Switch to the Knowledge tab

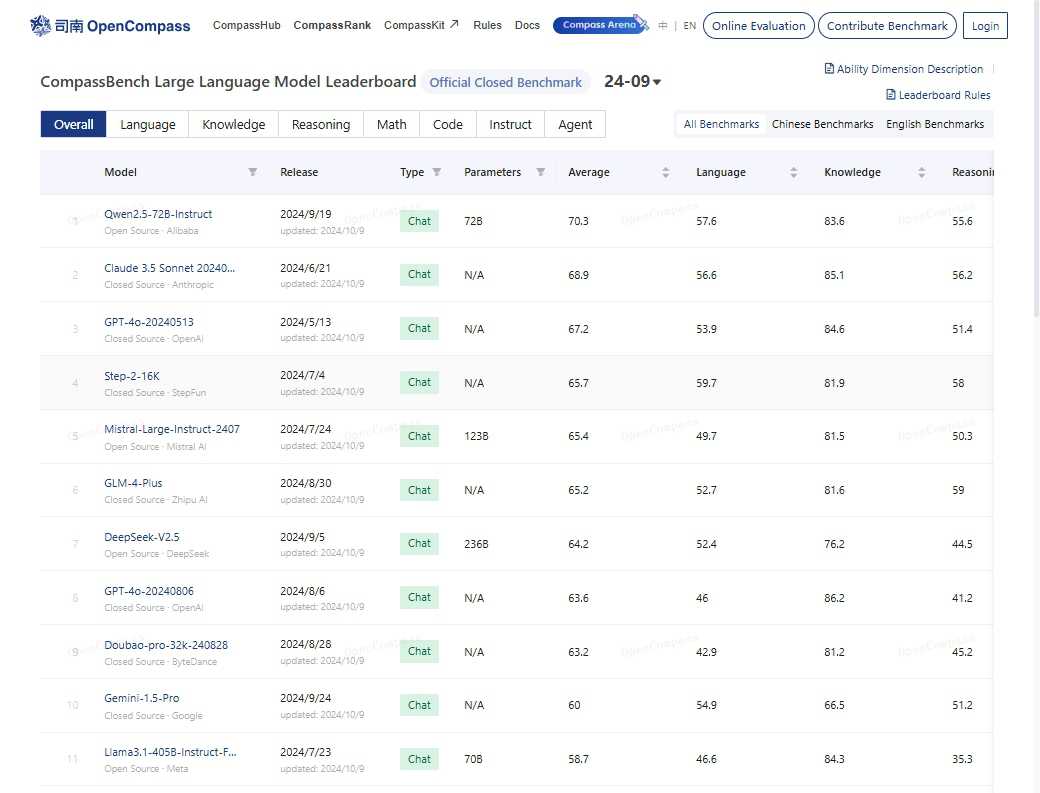pyautogui.click(x=233, y=124)
